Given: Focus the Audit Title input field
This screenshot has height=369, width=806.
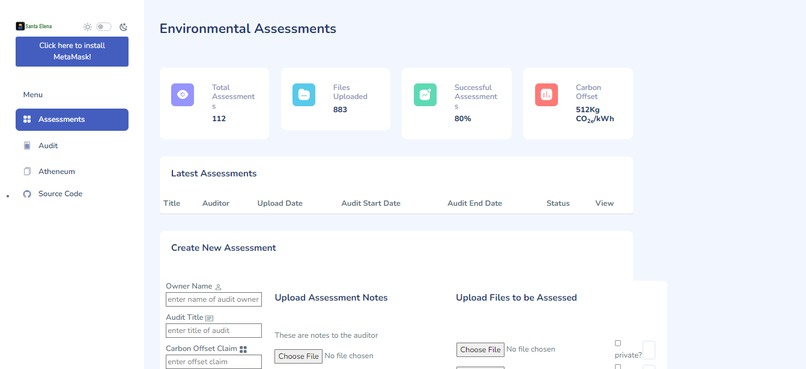Looking at the screenshot, I should 213,330.
